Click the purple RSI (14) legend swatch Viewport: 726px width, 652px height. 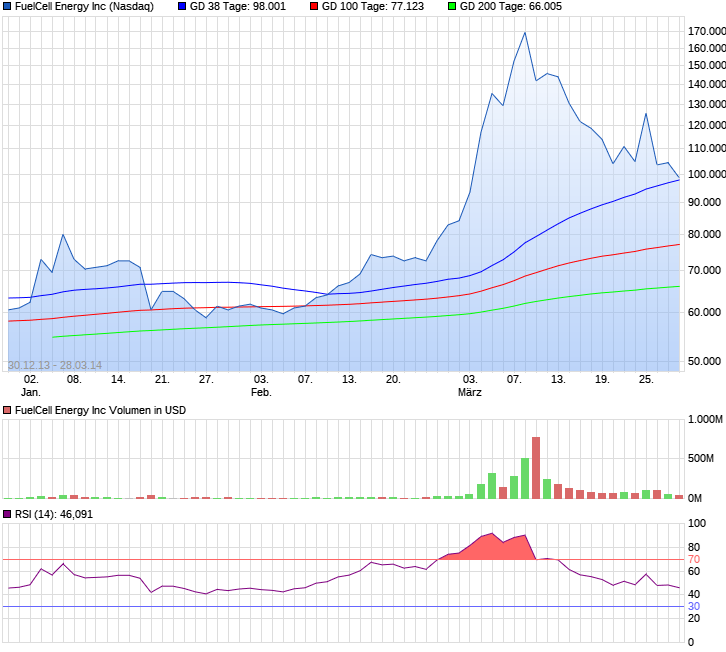(7, 514)
